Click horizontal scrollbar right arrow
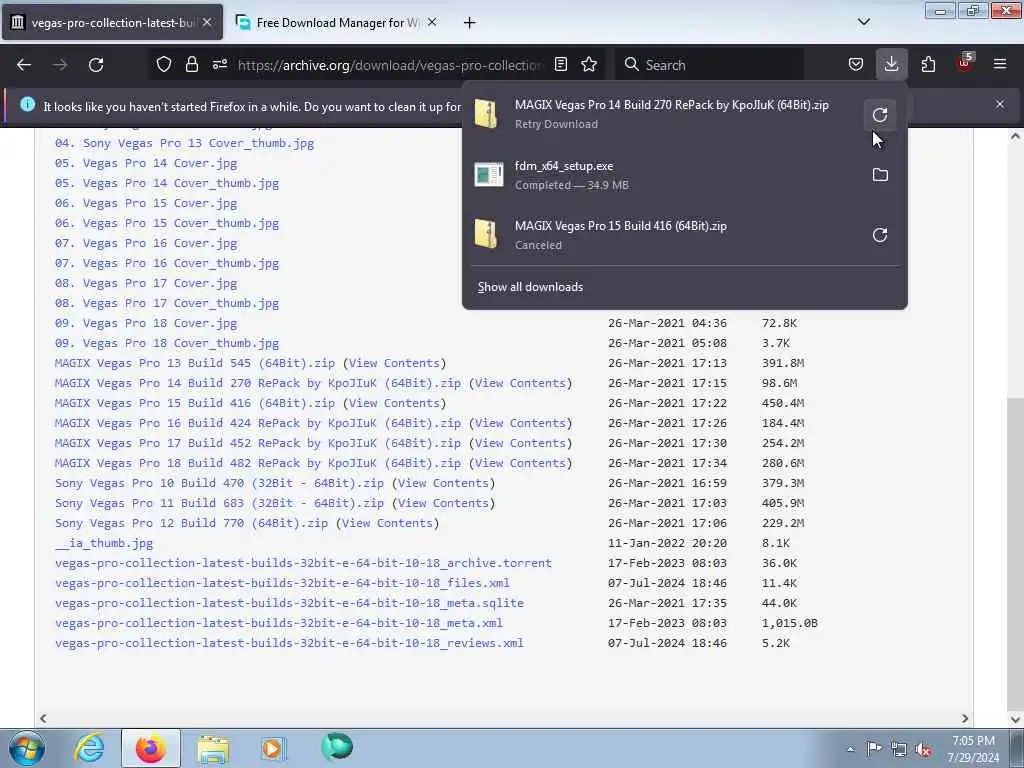This screenshot has width=1024, height=768. pyautogui.click(x=965, y=718)
